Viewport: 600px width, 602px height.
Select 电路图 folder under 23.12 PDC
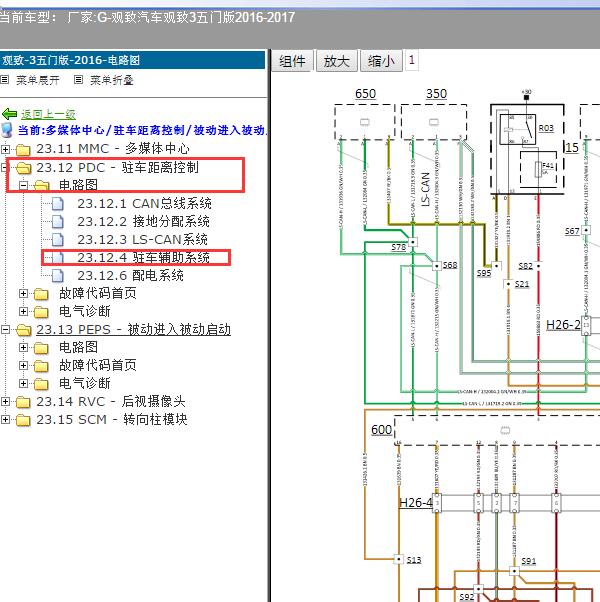coord(78,185)
